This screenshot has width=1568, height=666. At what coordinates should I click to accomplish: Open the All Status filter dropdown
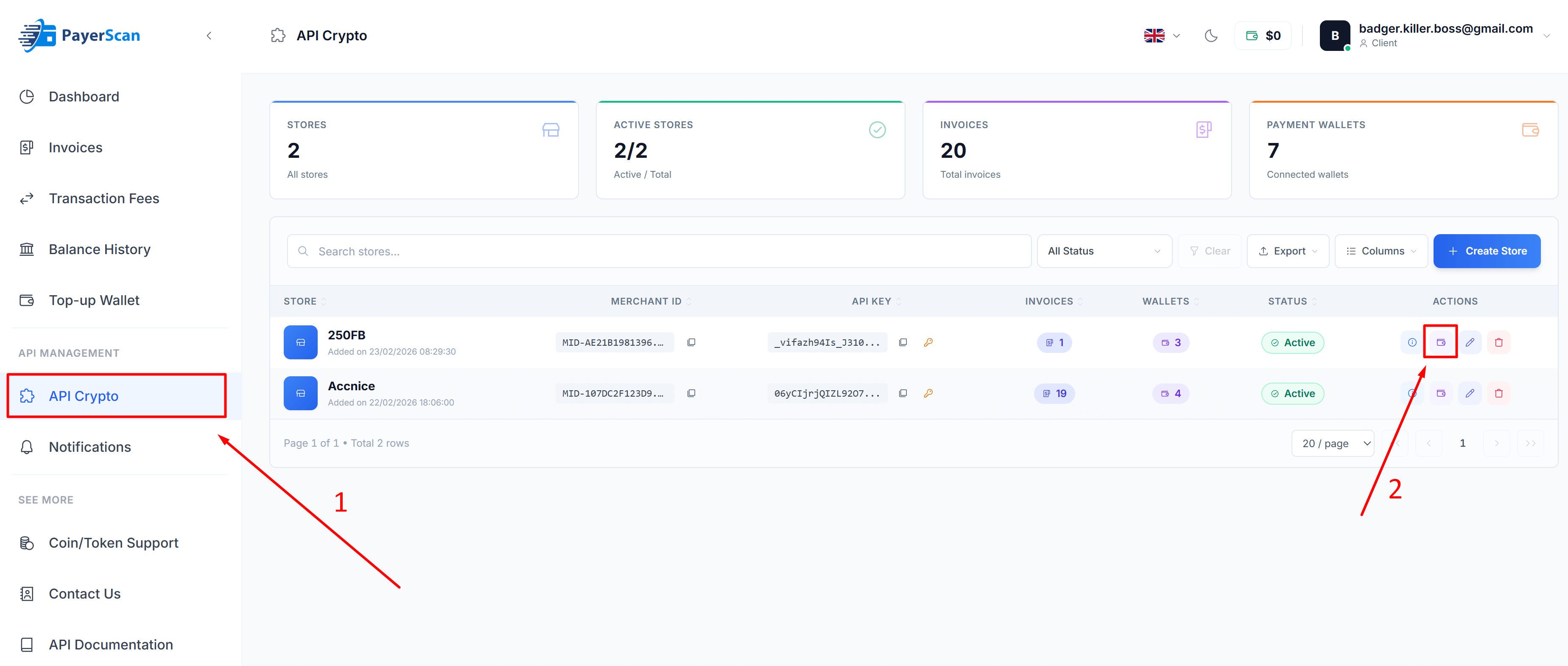(1104, 251)
